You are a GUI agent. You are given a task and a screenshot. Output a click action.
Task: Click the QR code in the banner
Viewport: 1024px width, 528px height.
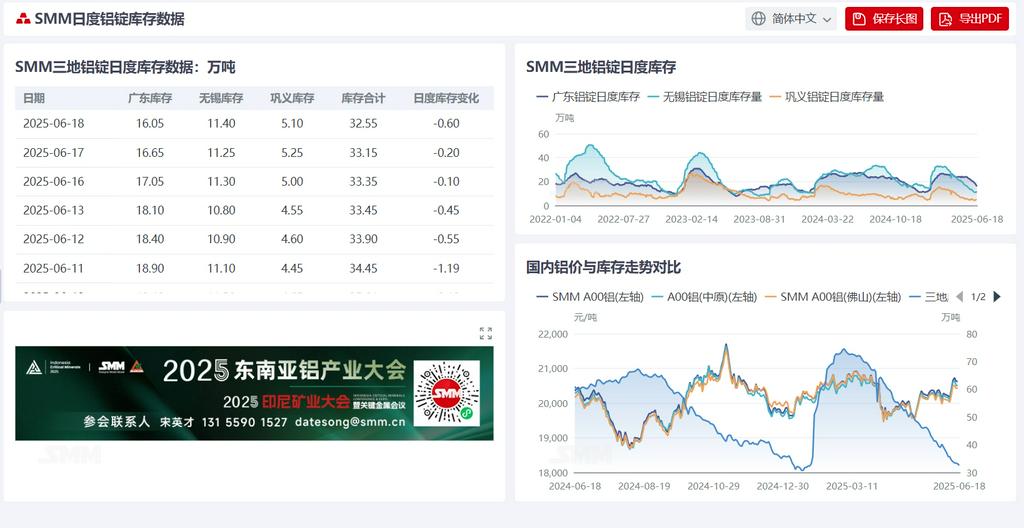[x=447, y=393]
